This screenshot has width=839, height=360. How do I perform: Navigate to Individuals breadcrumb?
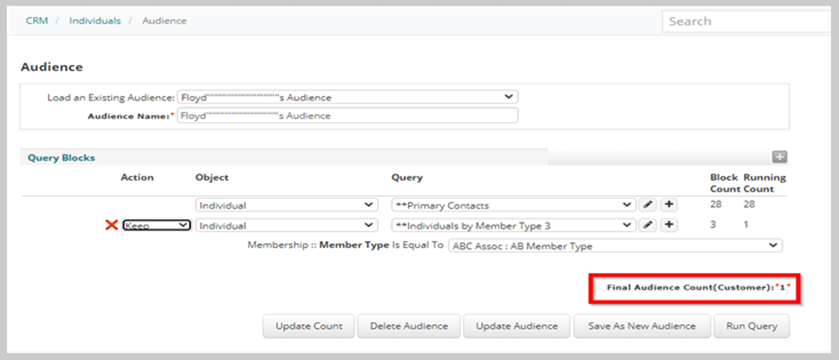(x=95, y=21)
